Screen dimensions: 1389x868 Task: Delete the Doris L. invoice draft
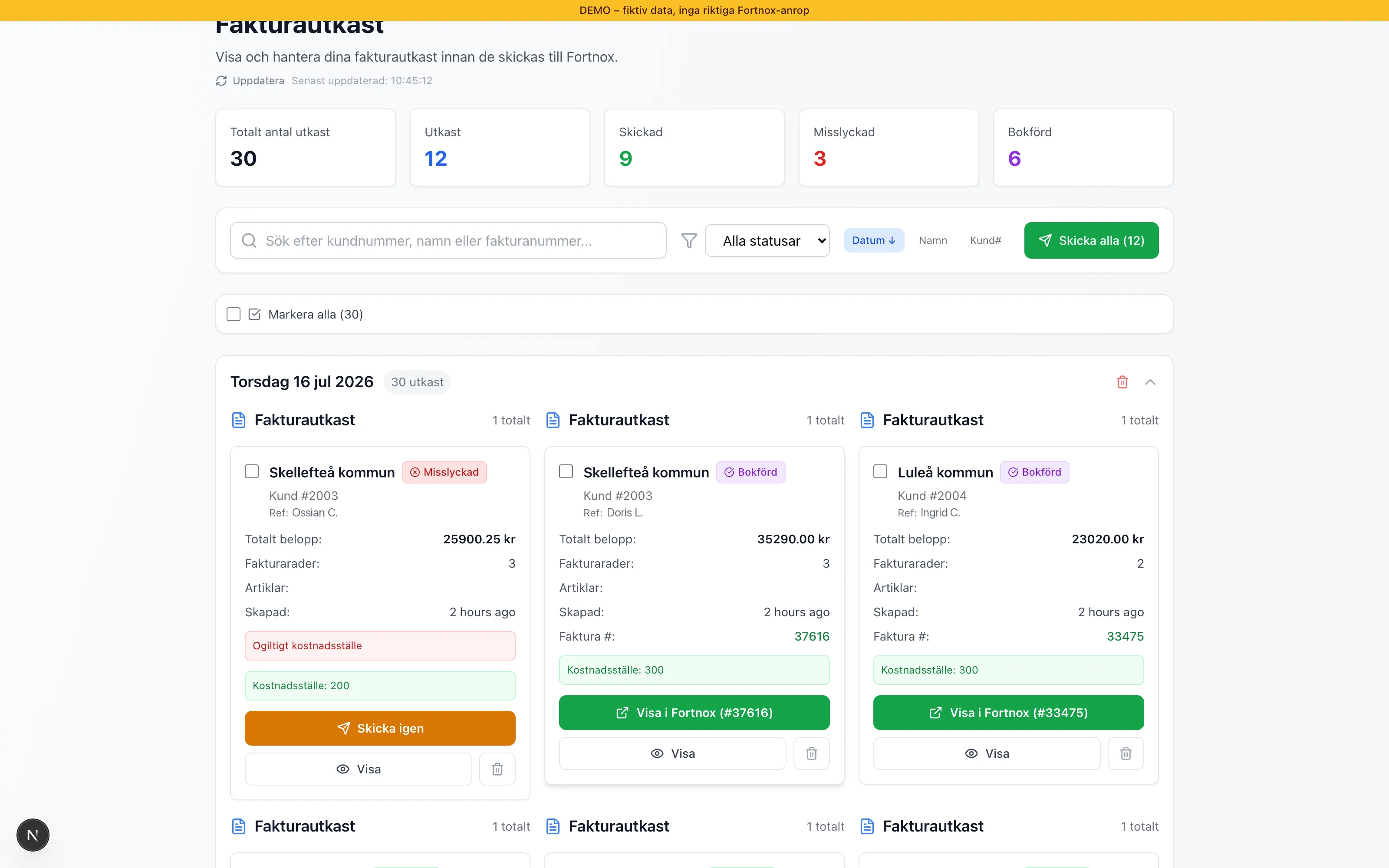(811, 754)
